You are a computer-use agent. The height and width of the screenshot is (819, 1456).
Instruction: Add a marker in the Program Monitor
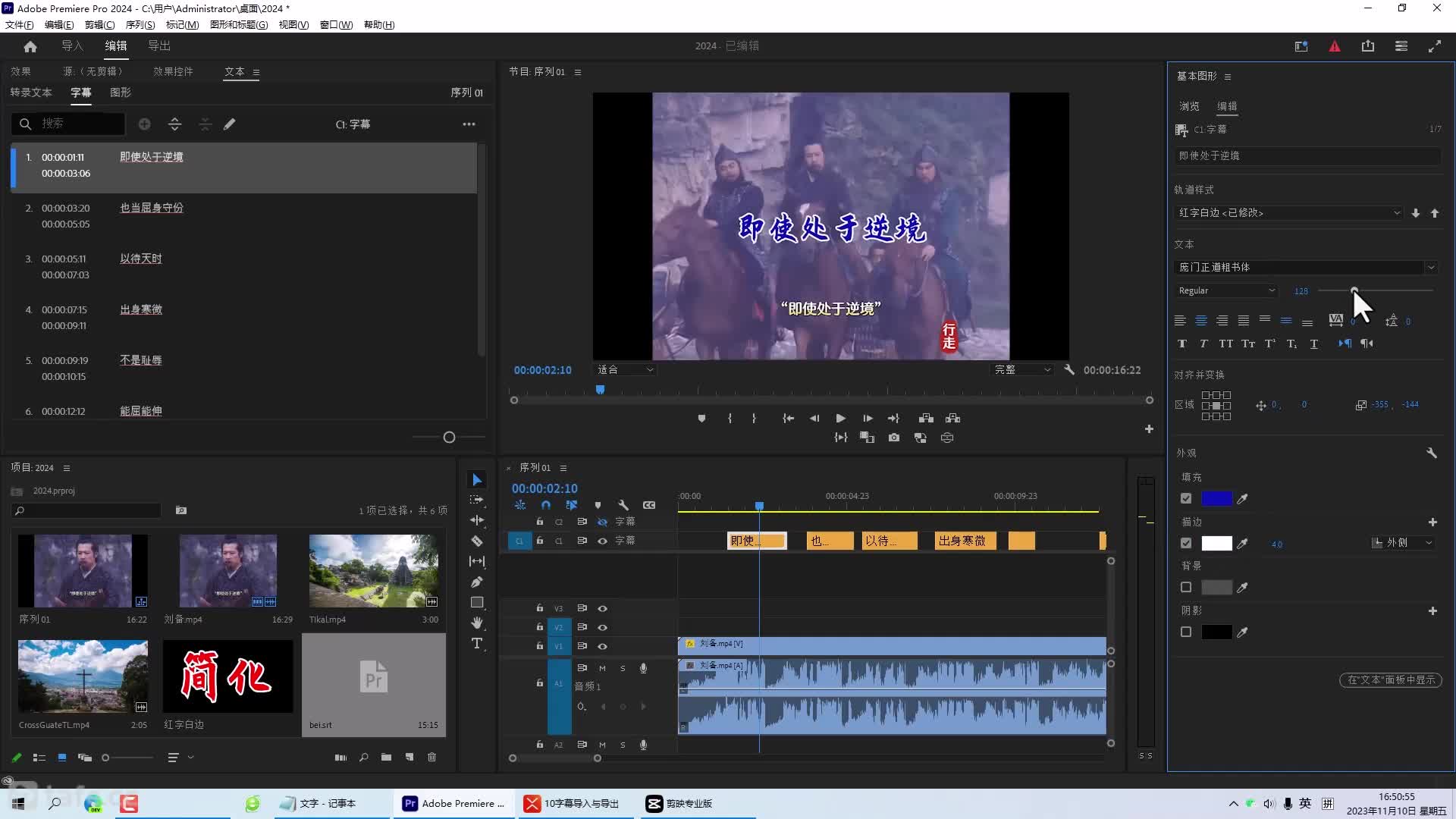click(x=701, y=419)
